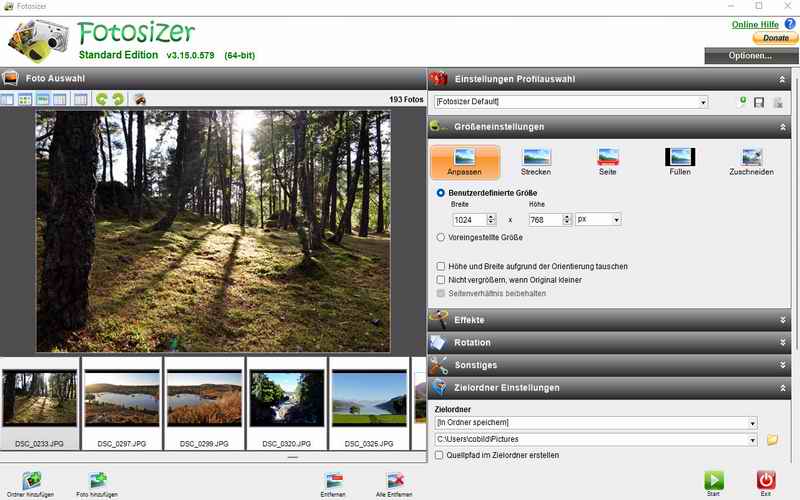The image size is (800, 500).
Task: Select the Voreingestellte Größe radio button
Action: [x=441, y=237]
